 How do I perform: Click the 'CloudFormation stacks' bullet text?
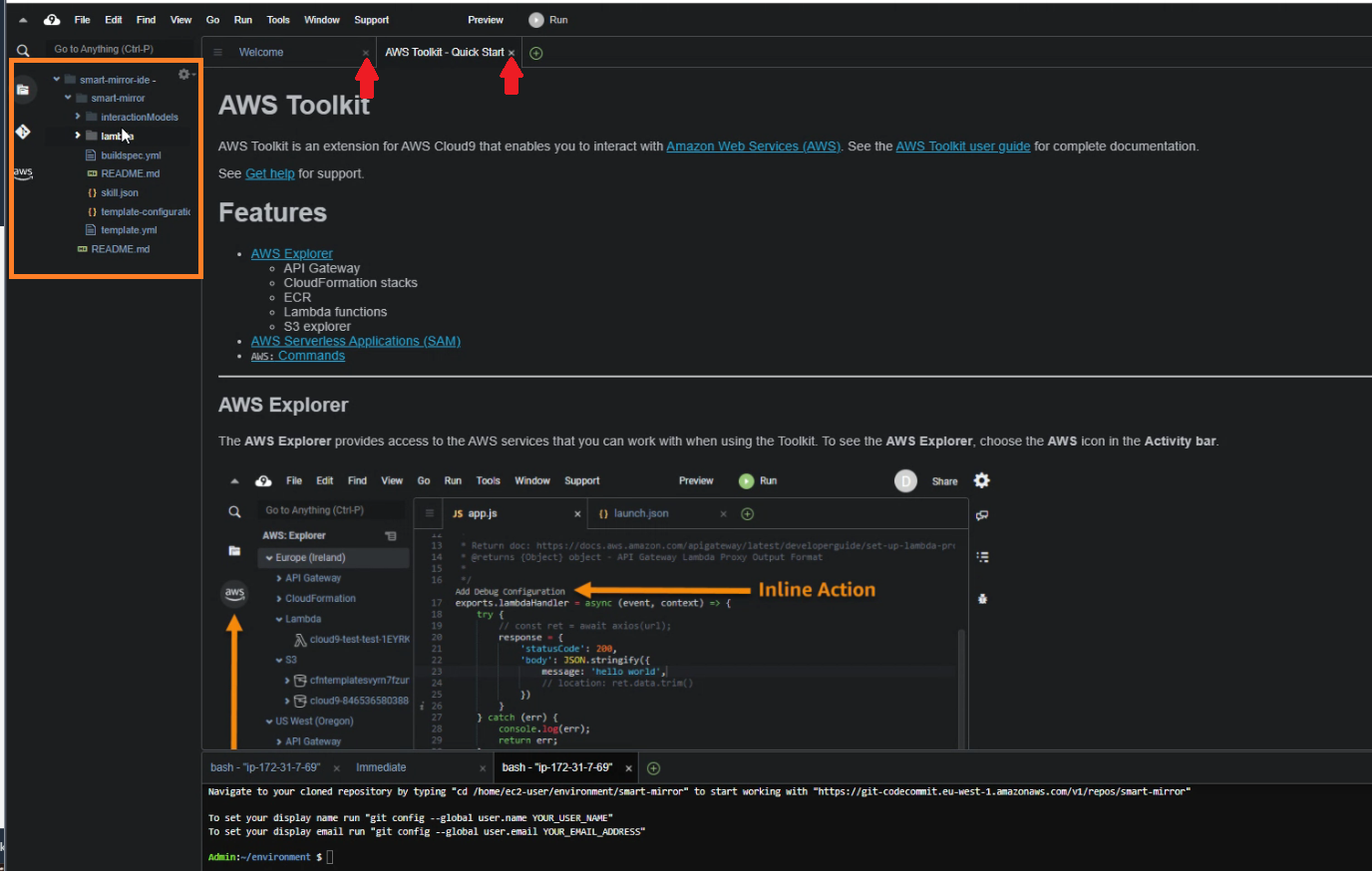click(x=351, y=283)
